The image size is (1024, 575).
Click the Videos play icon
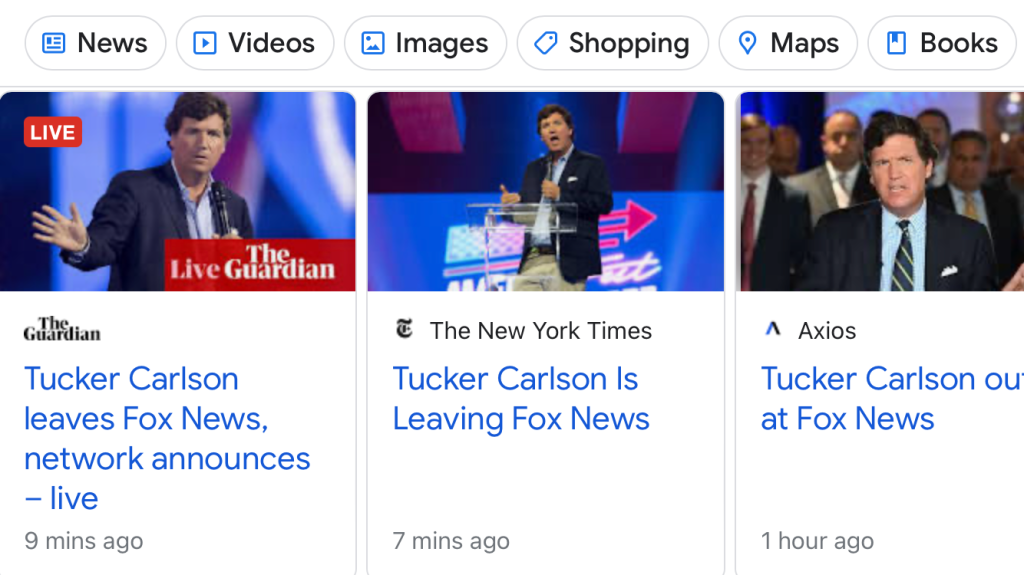tap(204, 43)
